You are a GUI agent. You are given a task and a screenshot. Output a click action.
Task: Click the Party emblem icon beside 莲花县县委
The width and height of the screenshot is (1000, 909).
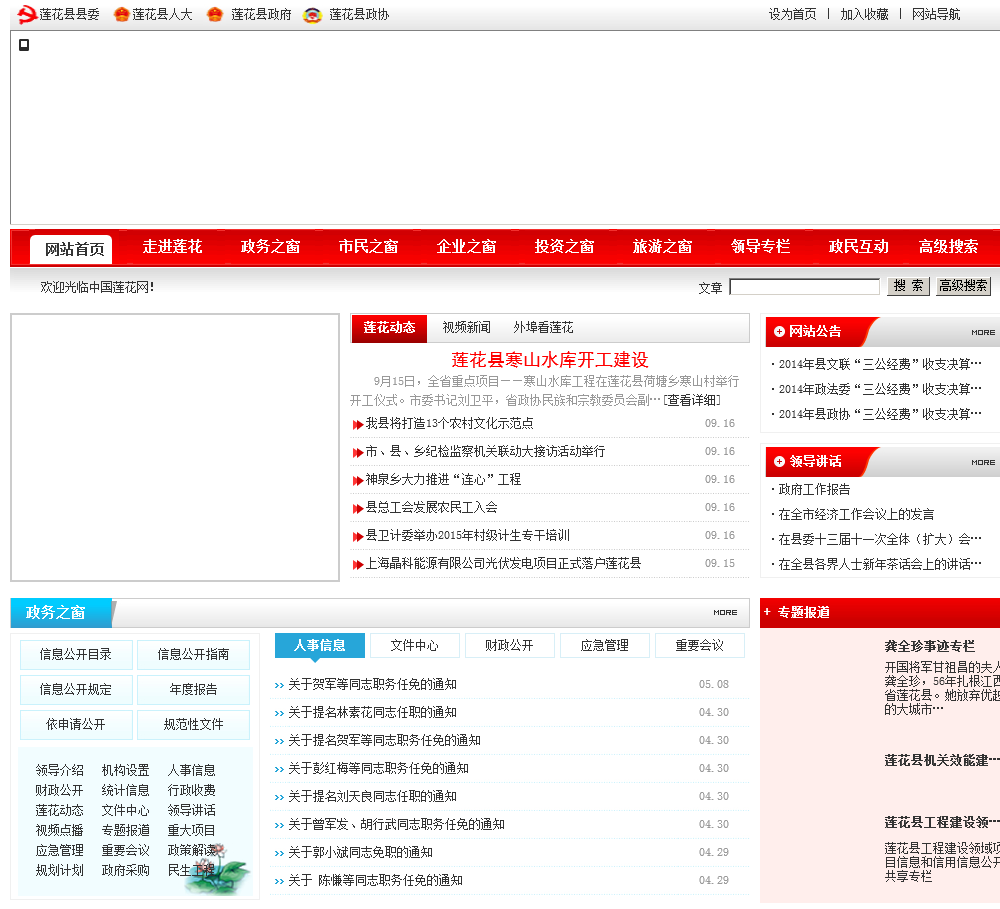point(27,14)
